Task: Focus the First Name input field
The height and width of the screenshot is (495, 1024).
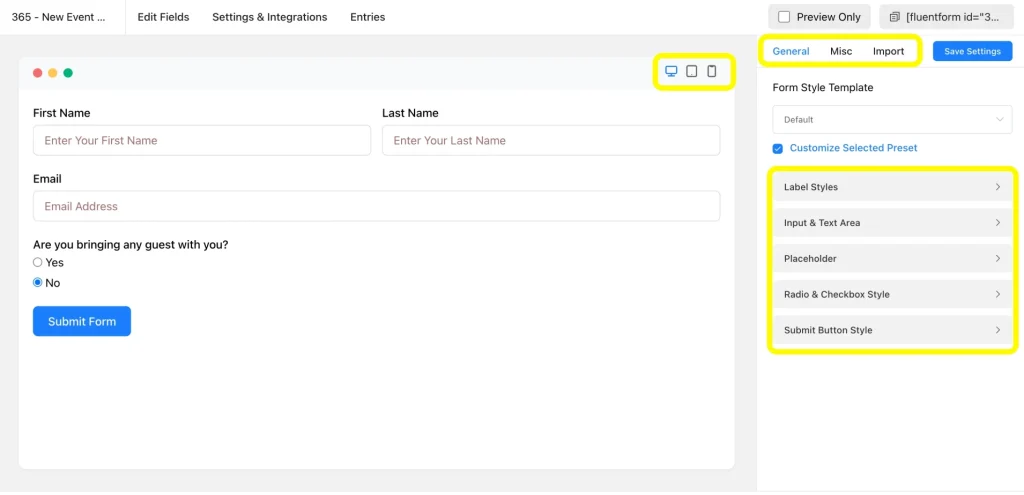Action: [x=202, y=140]
